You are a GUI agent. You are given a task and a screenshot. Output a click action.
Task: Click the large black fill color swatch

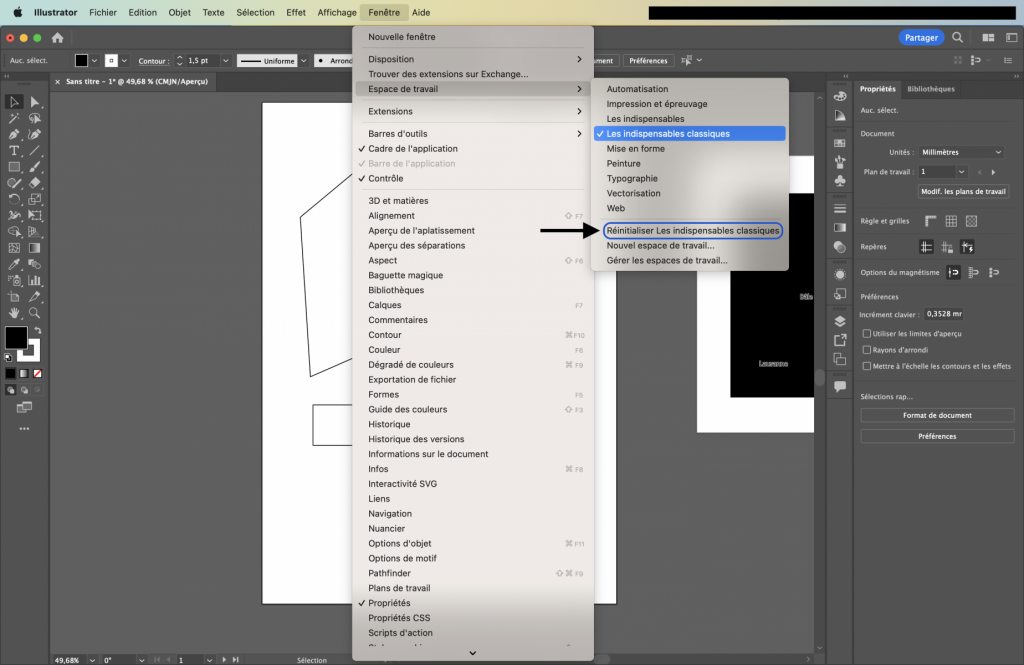(x=16, y=337)
